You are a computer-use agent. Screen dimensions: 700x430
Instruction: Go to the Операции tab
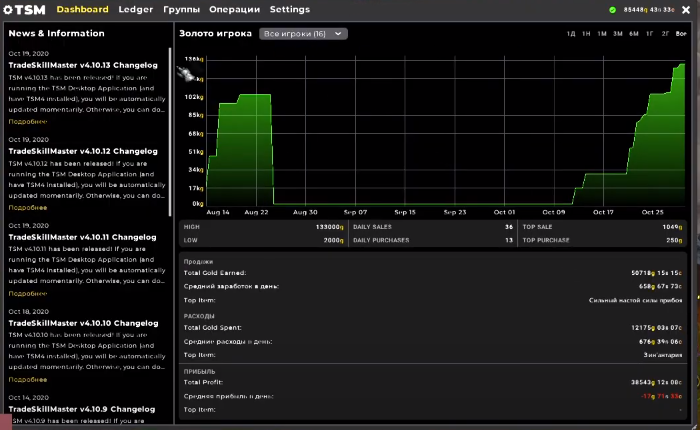point(234,9)
